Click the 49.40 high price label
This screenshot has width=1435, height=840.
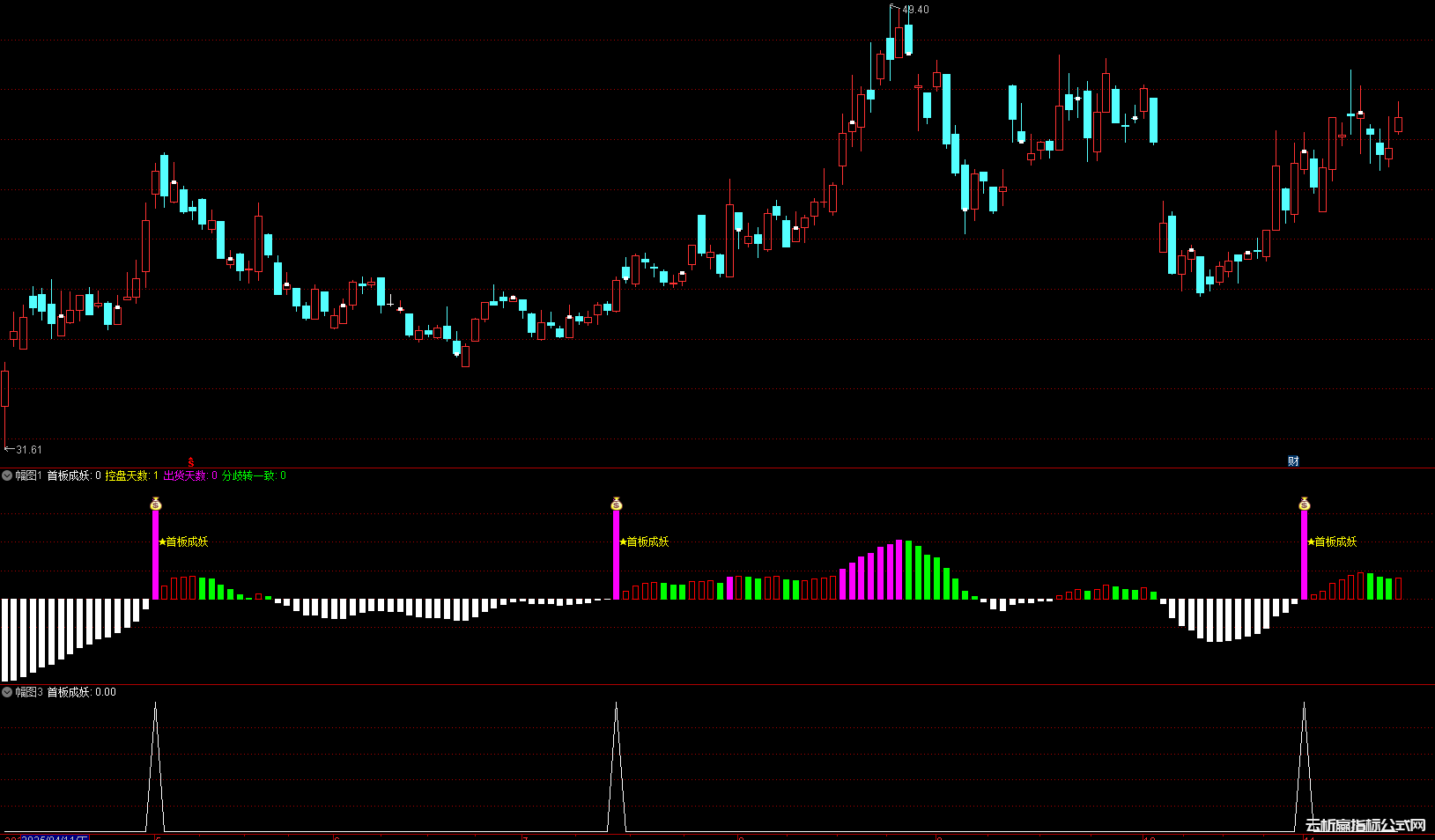coord(915,10)
